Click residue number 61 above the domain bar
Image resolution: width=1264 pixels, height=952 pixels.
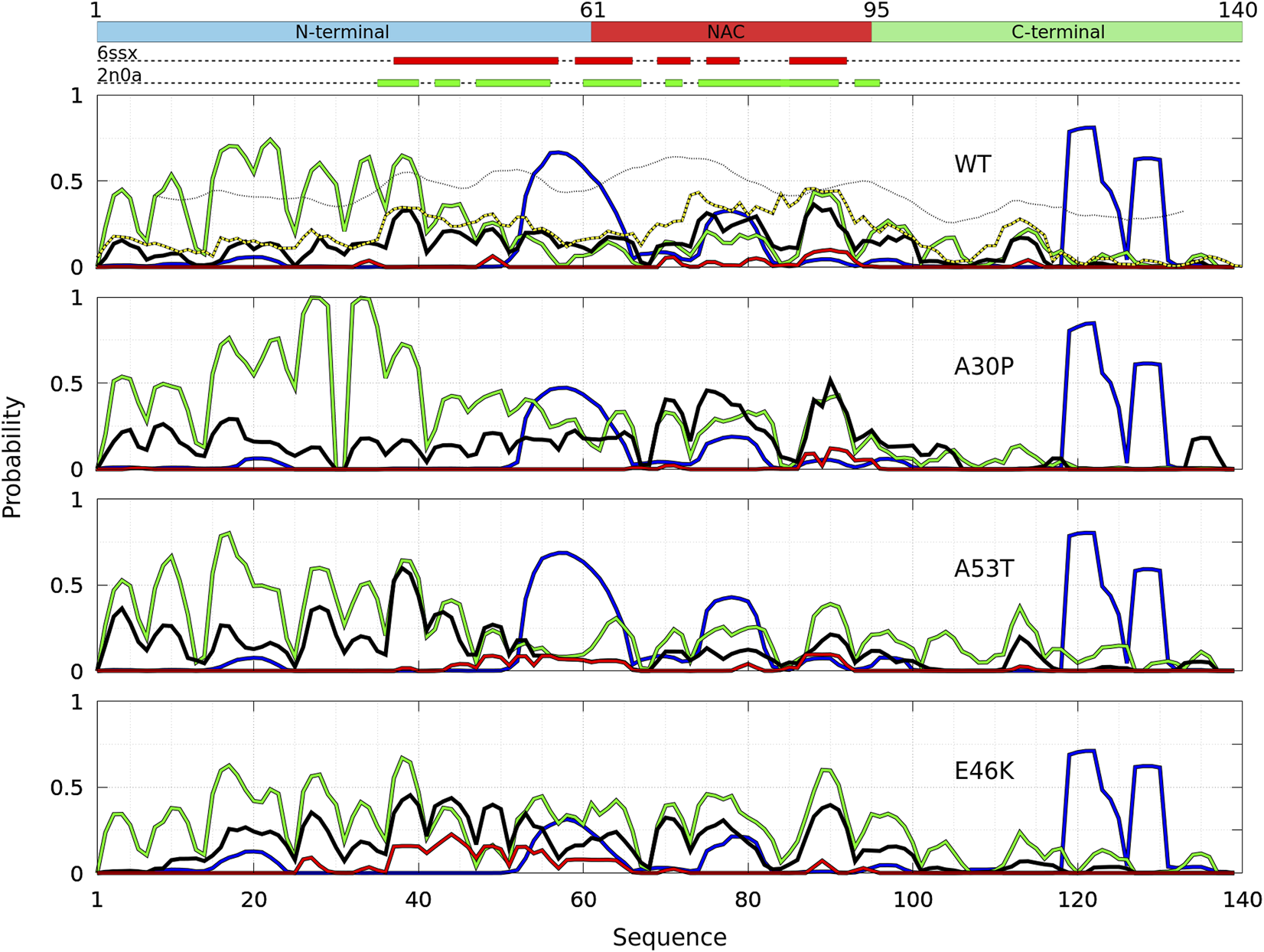[x=592, y=10]
